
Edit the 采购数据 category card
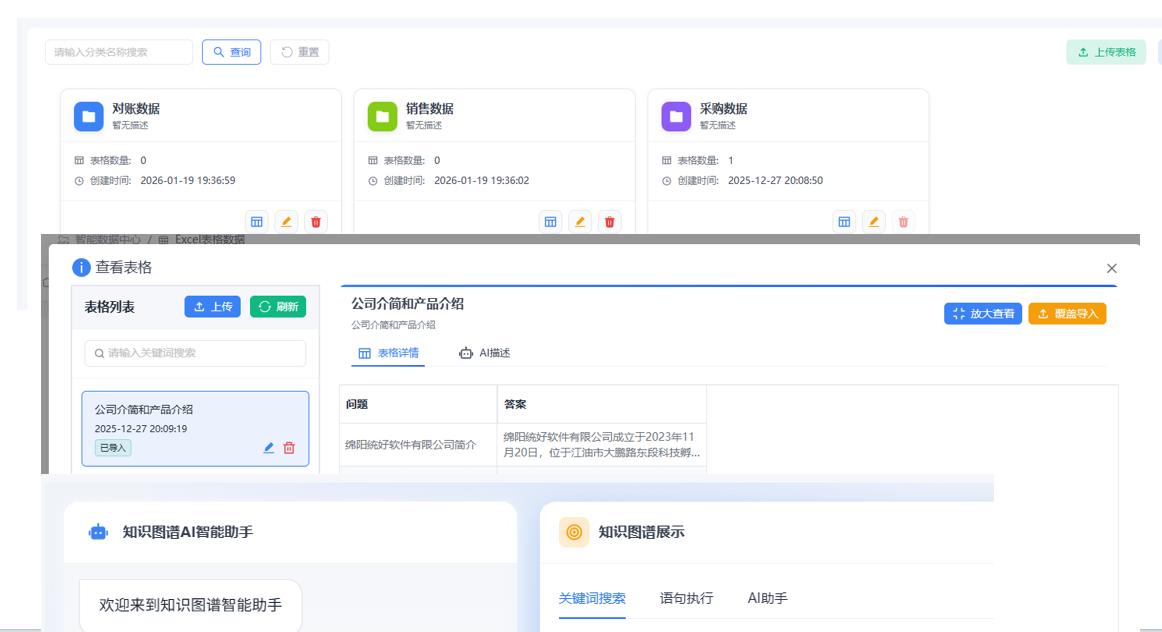click(874, 222)
